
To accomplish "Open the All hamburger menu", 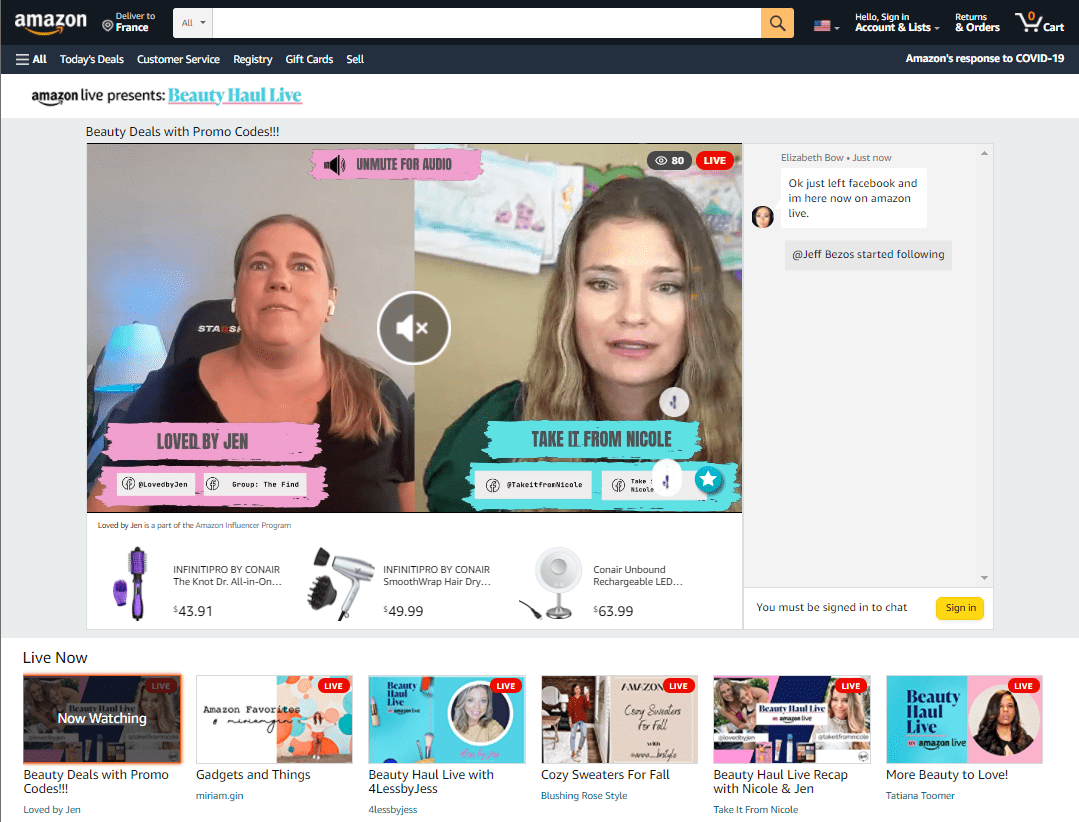I will tap(31, 59).
